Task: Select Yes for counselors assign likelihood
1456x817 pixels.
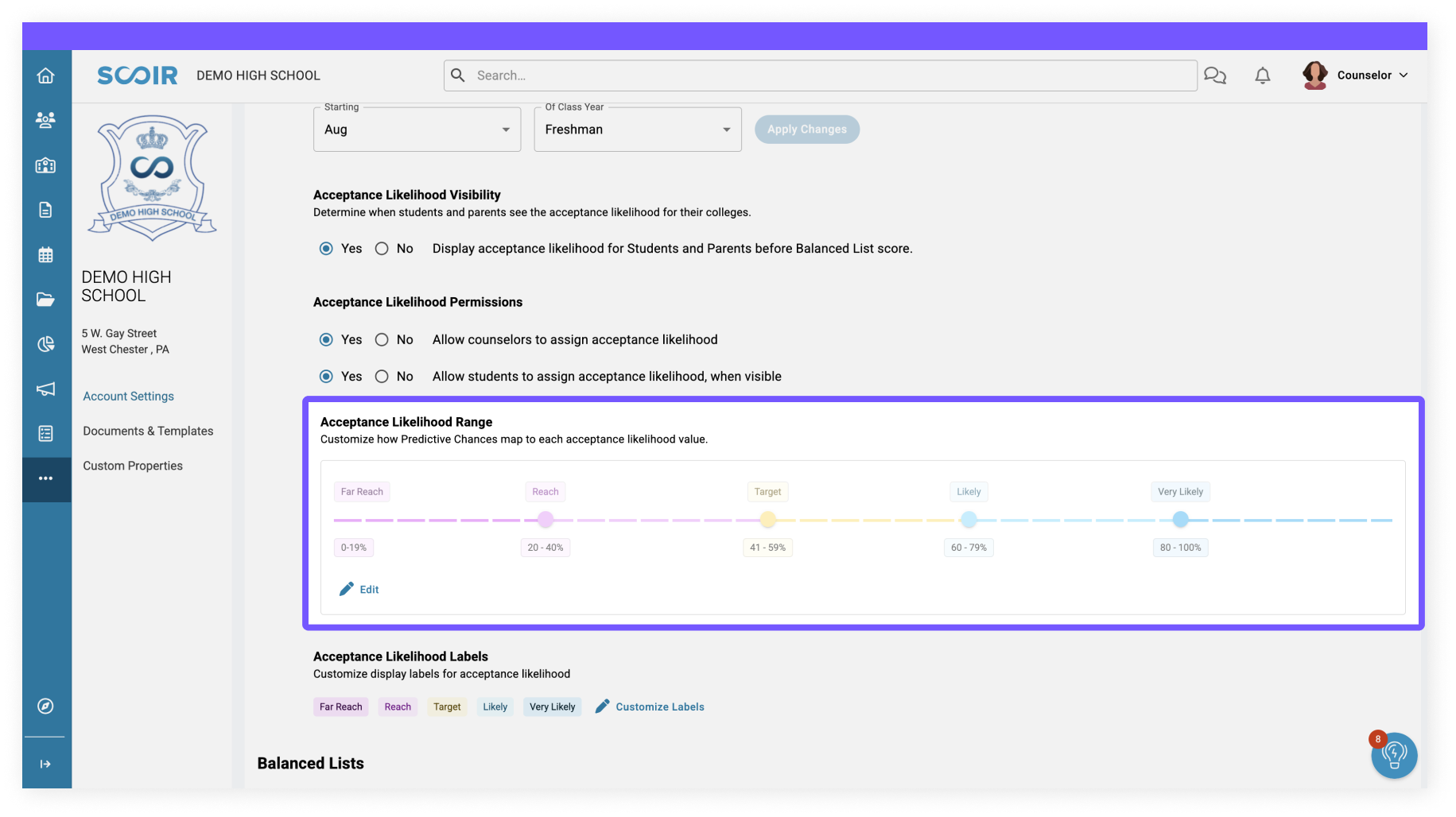Action: pyautogui.click(x=326, y=339)
